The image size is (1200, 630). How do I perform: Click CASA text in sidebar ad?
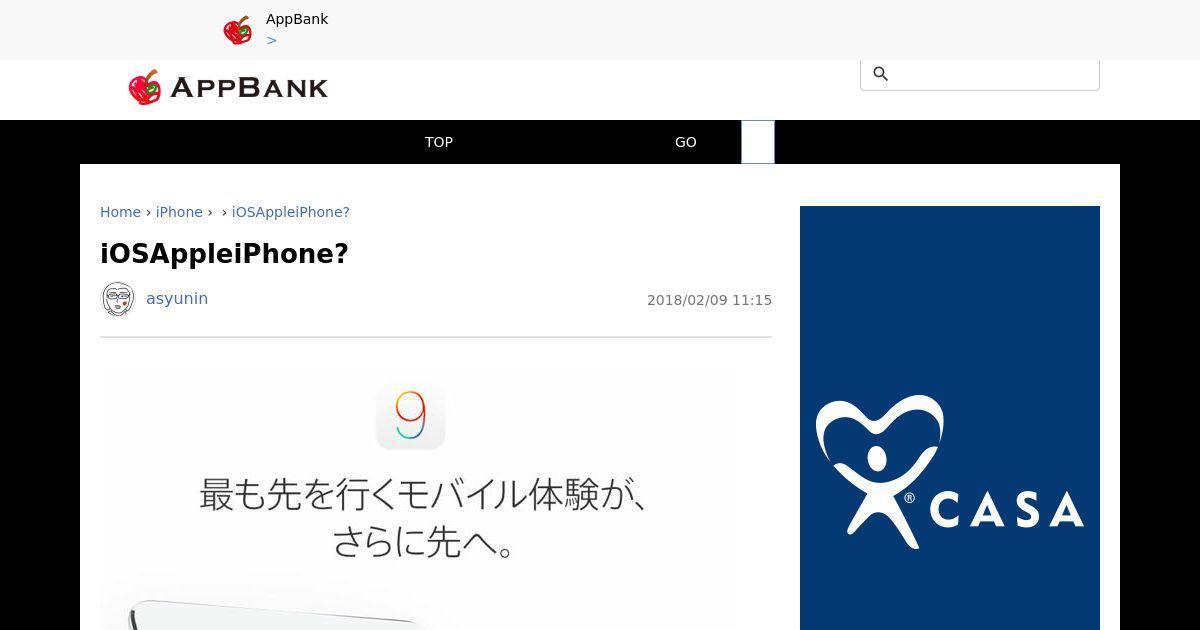pyautogui.click(x=1007, y=510)
